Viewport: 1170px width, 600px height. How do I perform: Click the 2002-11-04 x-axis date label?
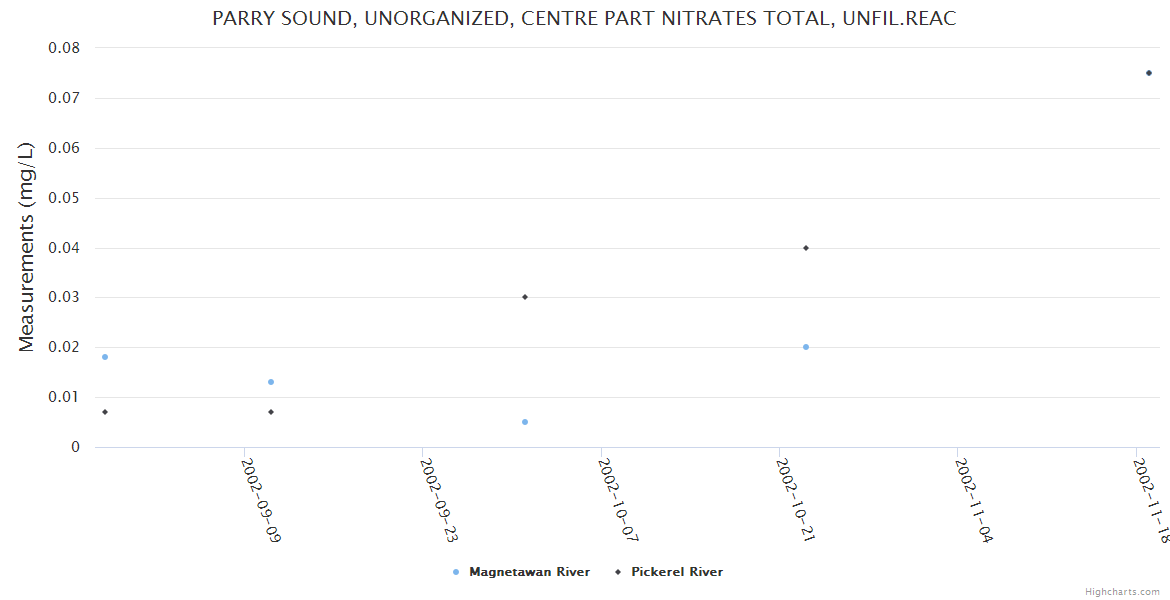[x=975, y=500]
